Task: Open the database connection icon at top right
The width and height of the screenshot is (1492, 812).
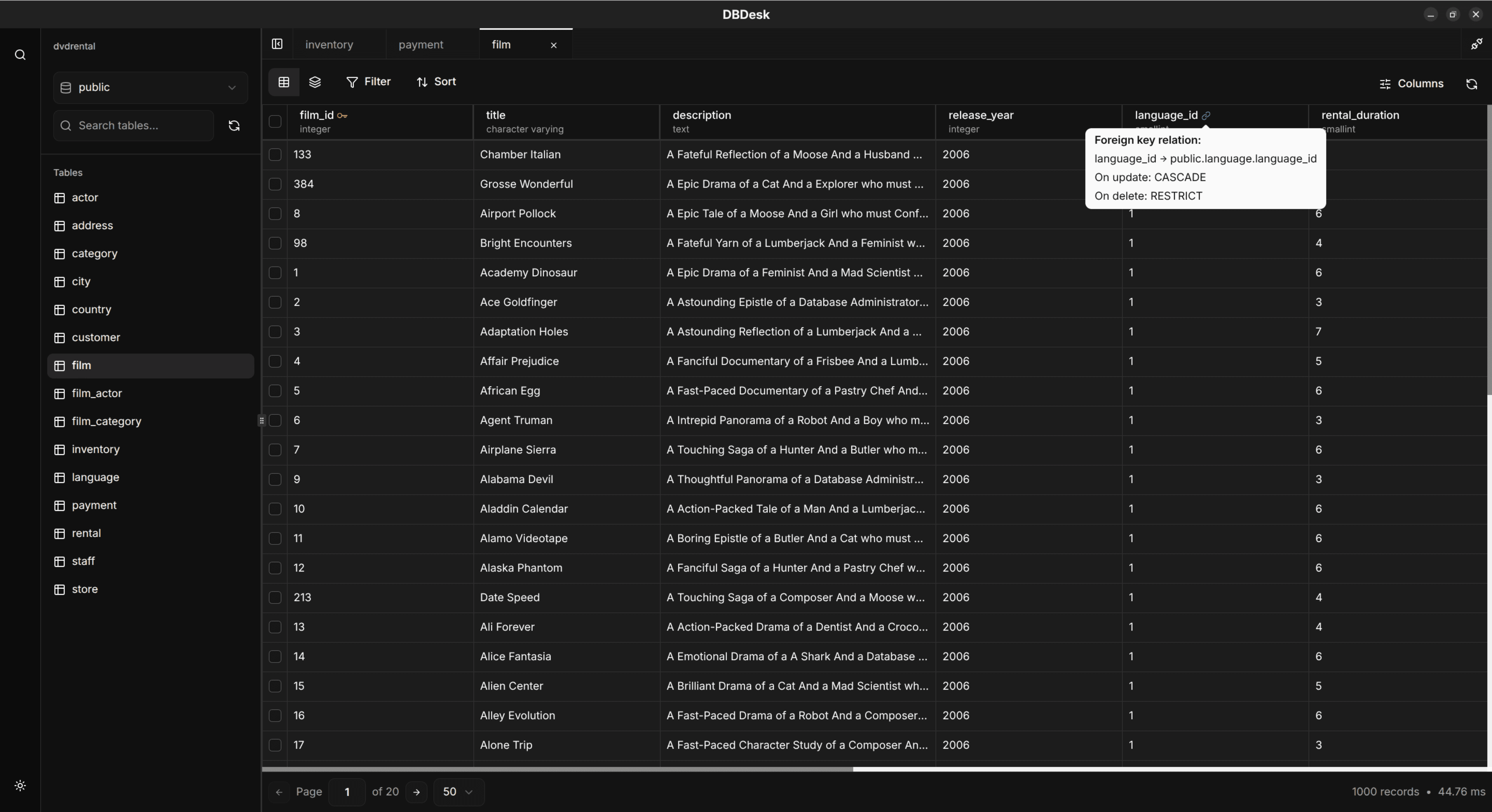Action: [1476, 44]
